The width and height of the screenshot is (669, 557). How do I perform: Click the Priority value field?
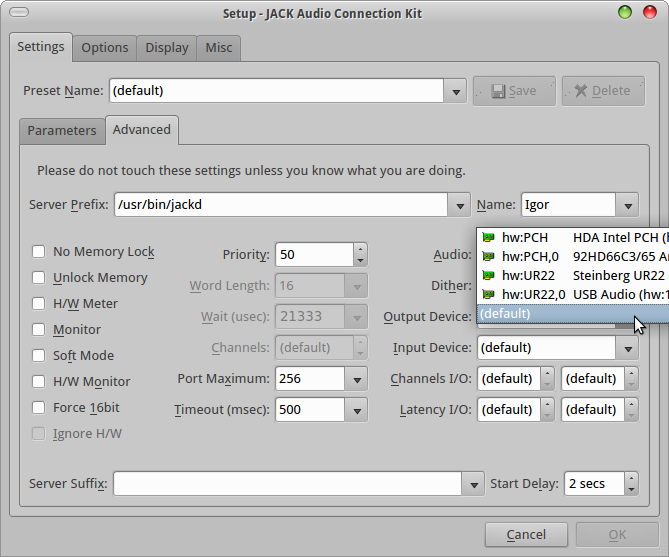[314, 255]
